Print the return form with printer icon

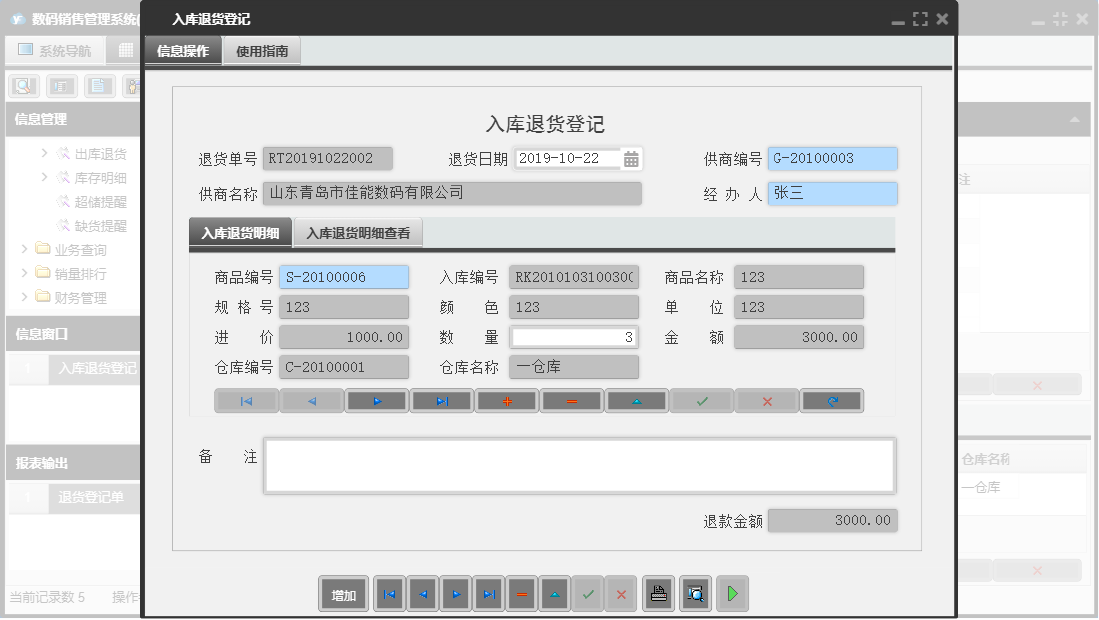click(x=658, y=593)
